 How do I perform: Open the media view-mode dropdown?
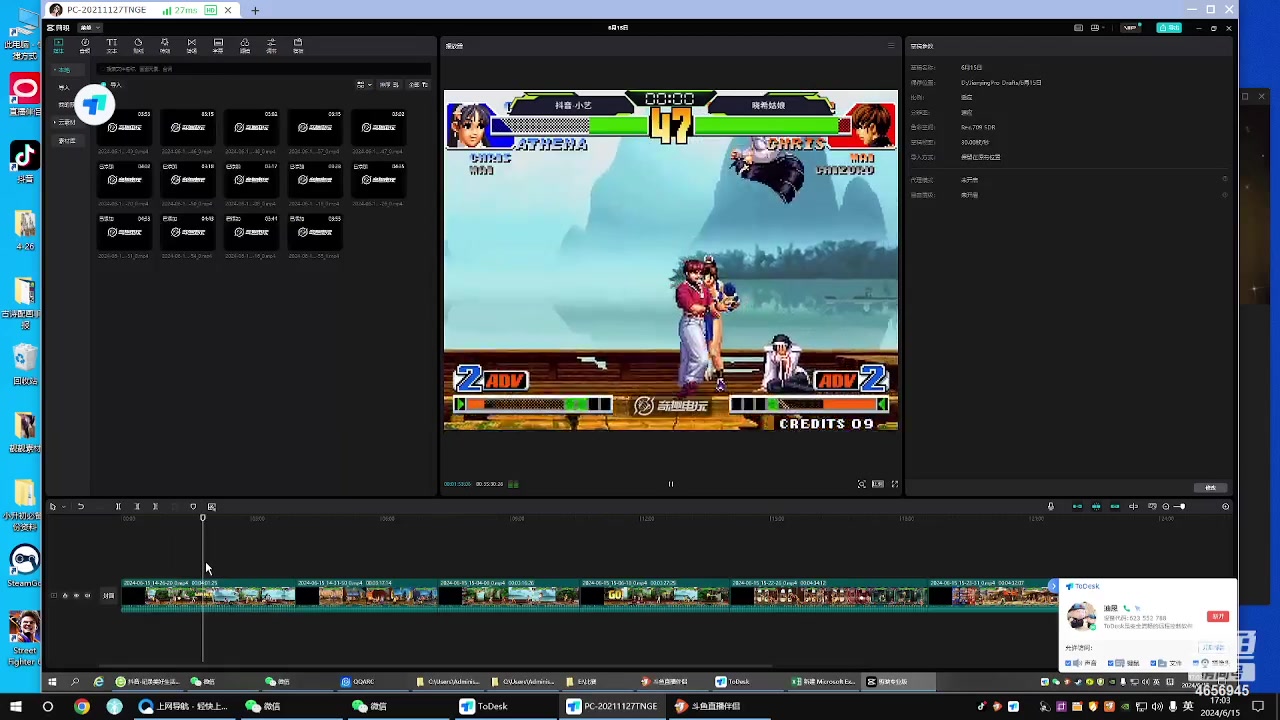(364, 85)
